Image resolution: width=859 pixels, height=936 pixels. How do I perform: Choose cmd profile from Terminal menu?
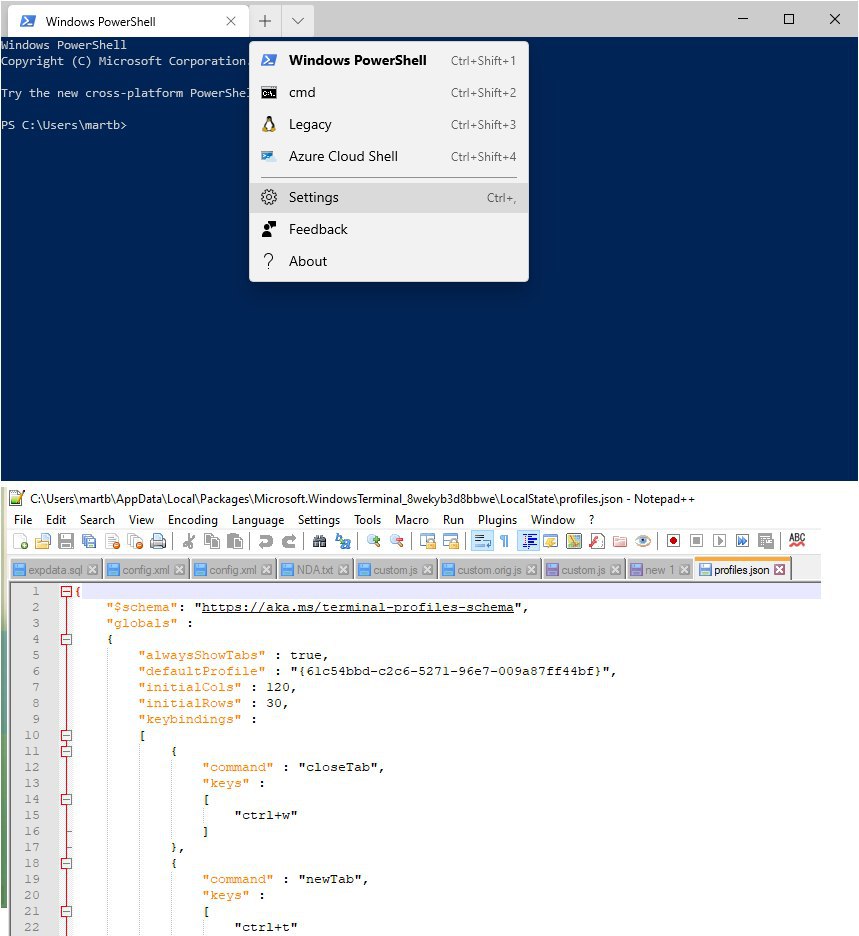point(389,93)
